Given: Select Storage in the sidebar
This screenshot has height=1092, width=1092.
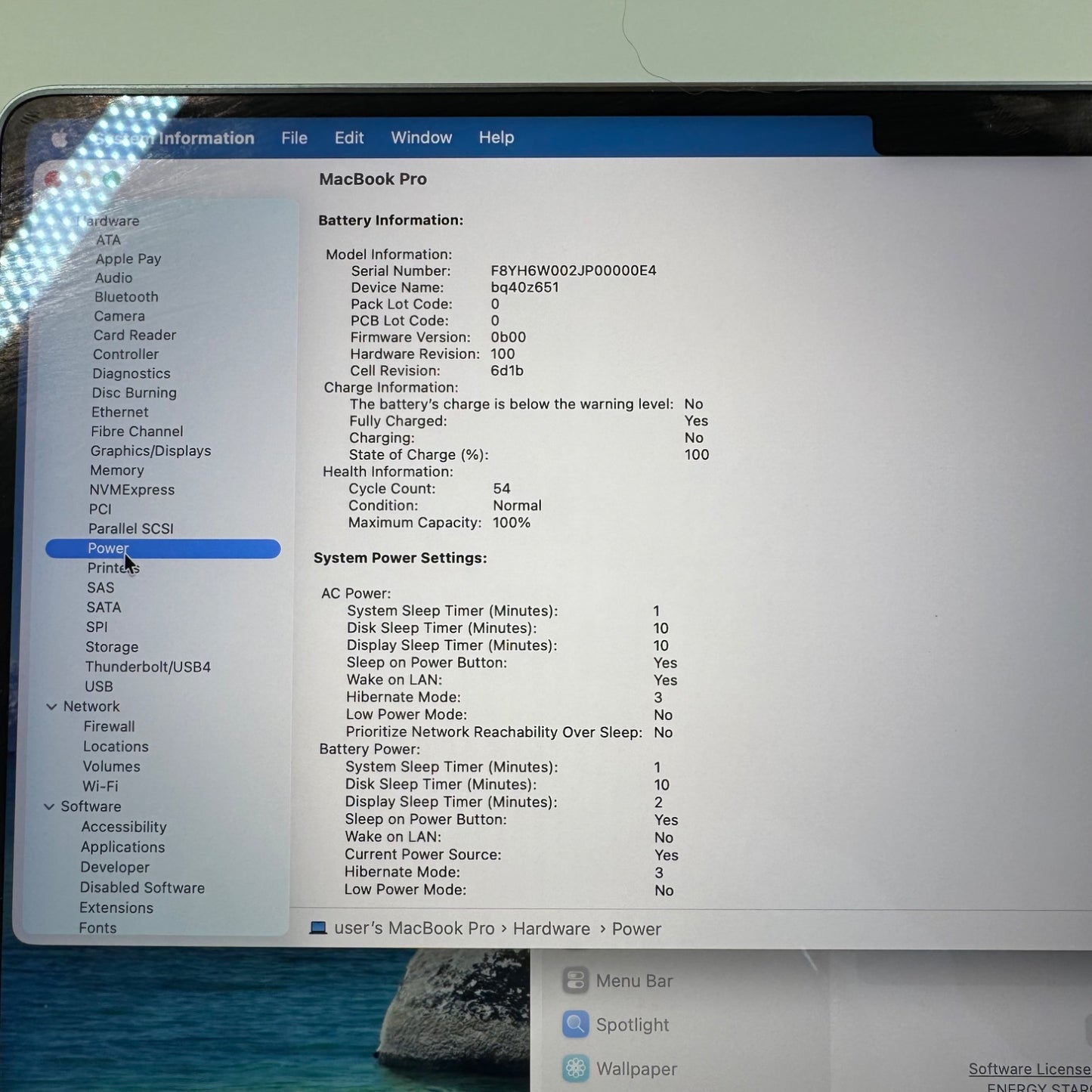Looking at the screenshot, I should [x=112, y=647].
